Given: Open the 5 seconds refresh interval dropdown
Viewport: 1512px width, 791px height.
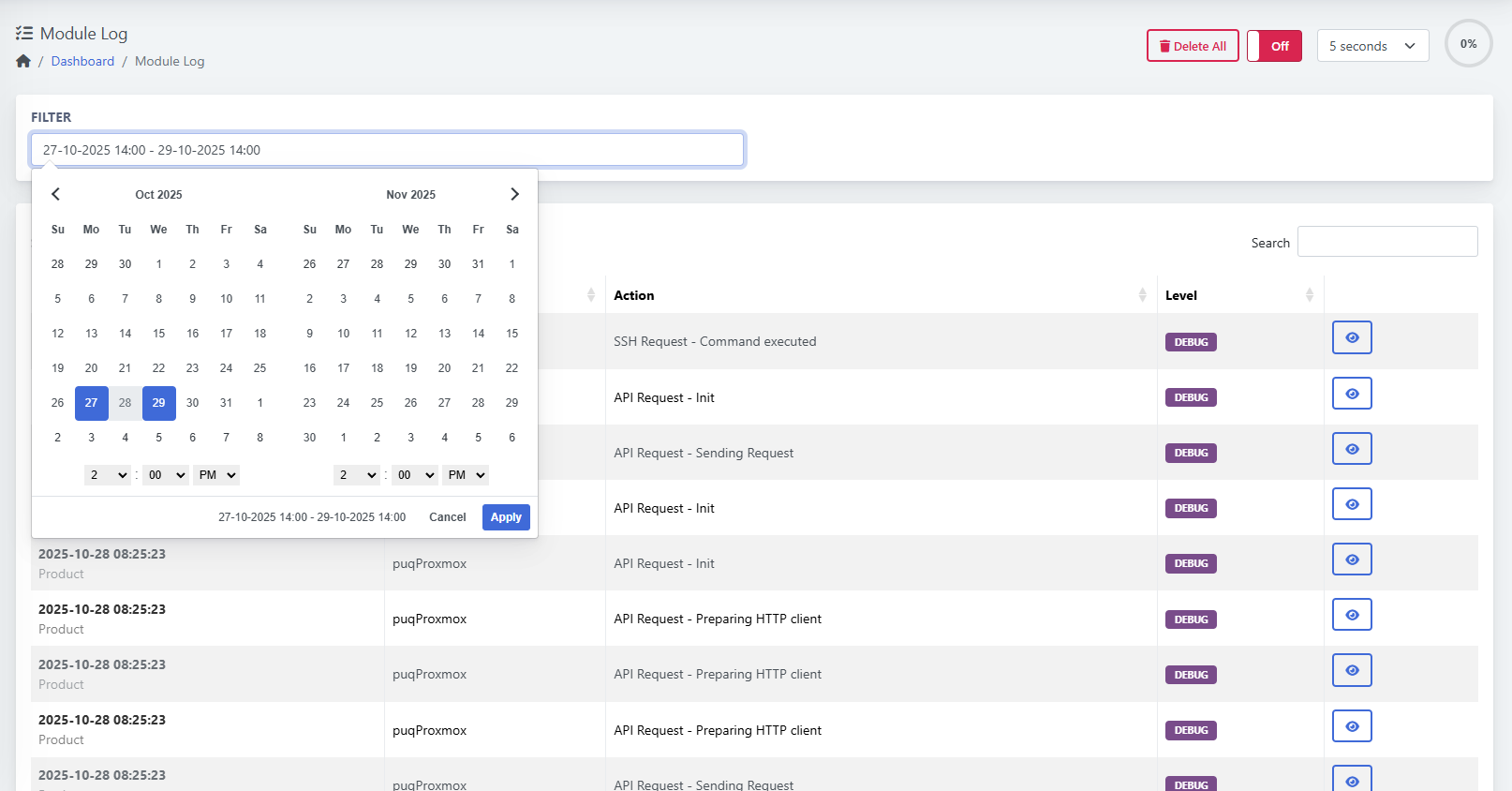Looking at the screenshot, I should 1372,46.
